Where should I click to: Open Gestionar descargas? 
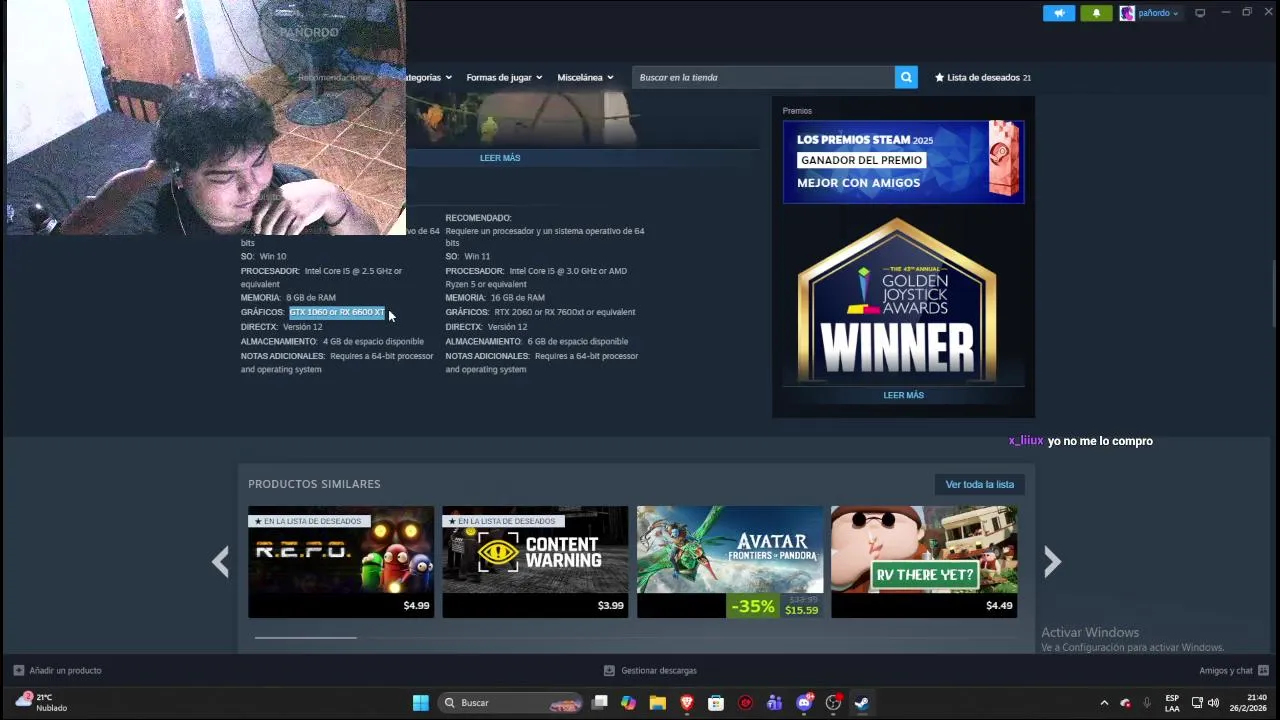[650, 670]
